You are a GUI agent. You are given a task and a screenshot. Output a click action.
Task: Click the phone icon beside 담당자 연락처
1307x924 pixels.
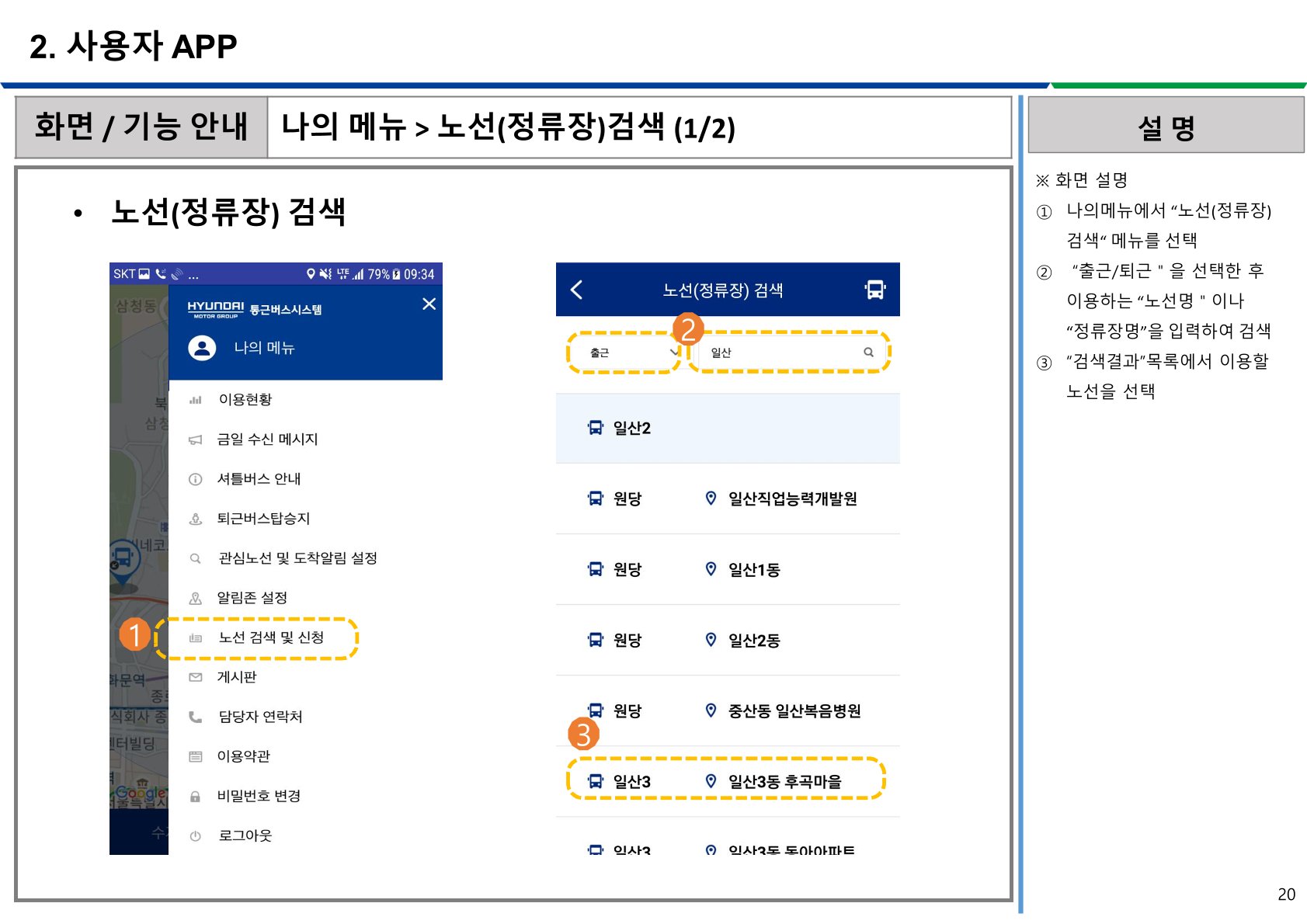196,717
